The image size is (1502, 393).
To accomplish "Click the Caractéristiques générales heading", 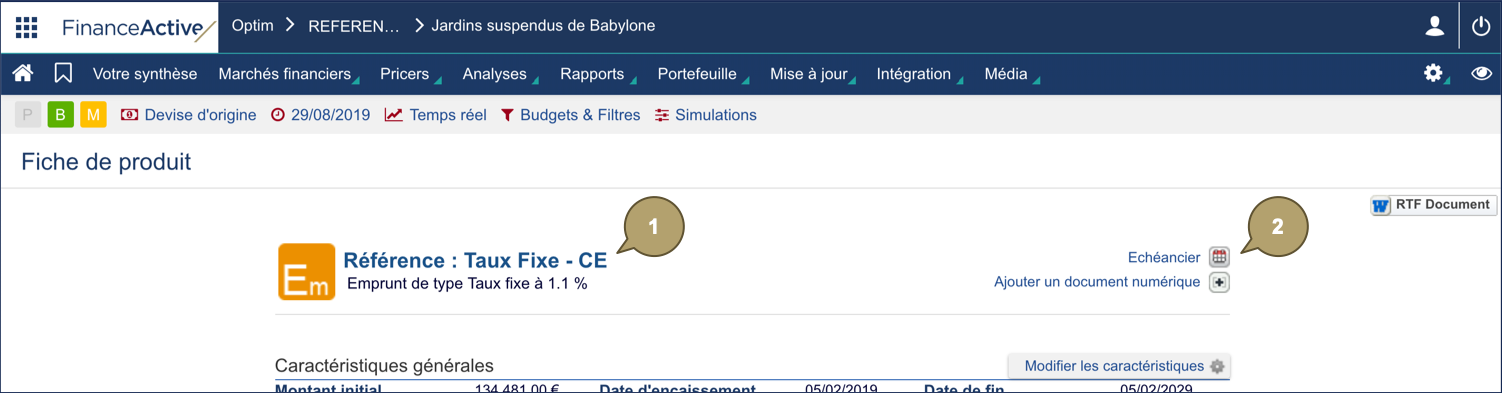I will pyautogui.click(x=384, y=366).
